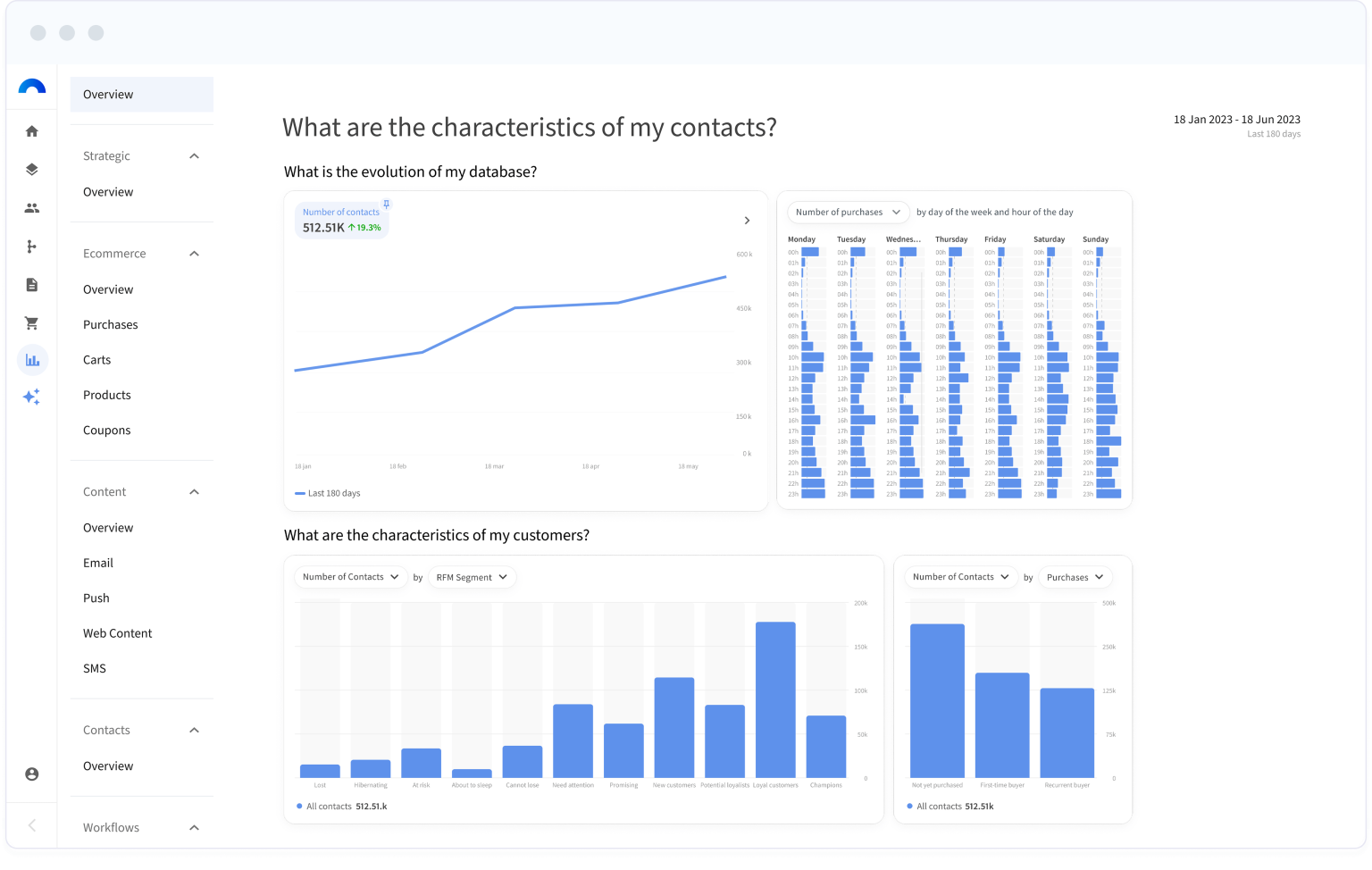Click the Loyal customers bar in chart
This screenshot has width=1372, height=870.
pos(775,699)
